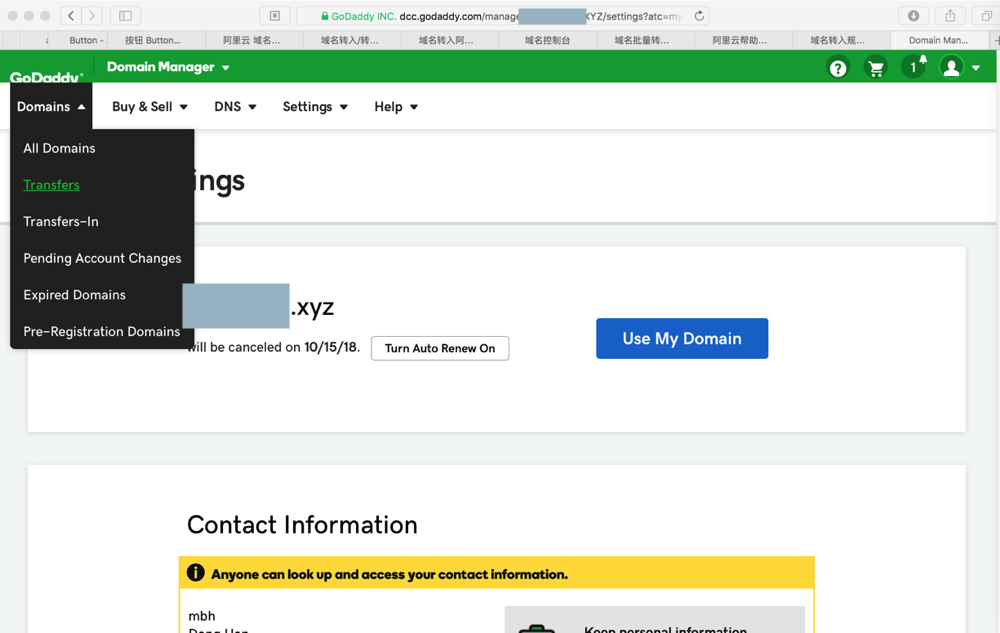Expand the Domain Manager dropdown
1000x633 pixels.
(x=168, y=67)
